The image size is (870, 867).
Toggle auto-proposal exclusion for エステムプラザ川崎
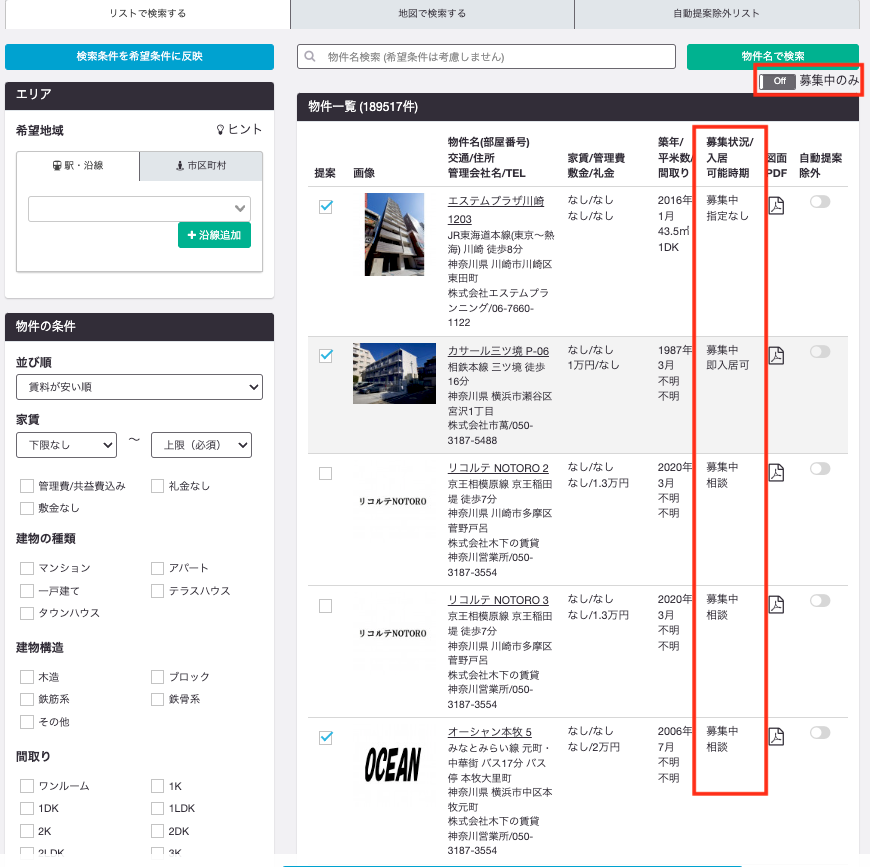coord(820,201)
